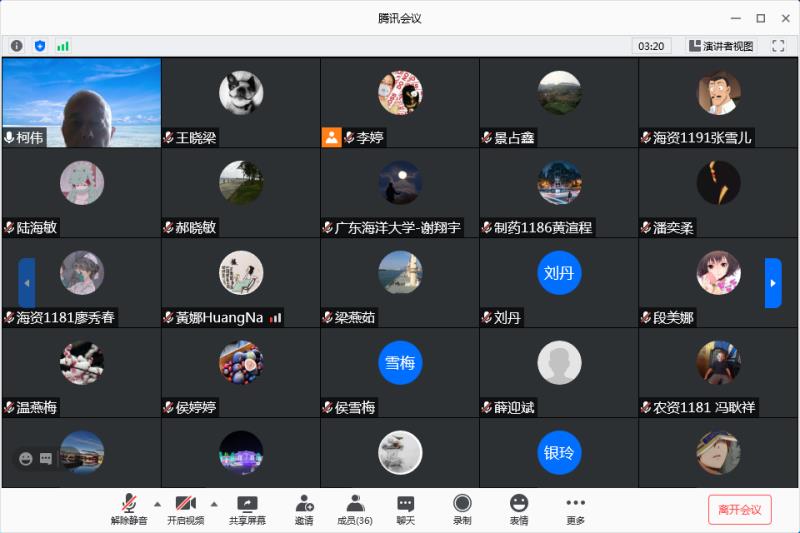This screenshot has height=533, width=800.
Task: Expand audio options arrow beside 解除静音
Action: pyautogui.click(x=157, y=503)
